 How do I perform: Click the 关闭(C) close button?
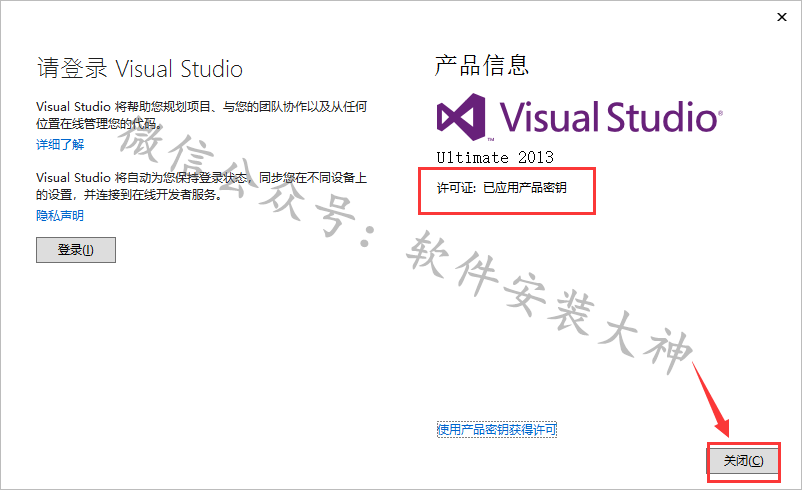tap(743, 461)
